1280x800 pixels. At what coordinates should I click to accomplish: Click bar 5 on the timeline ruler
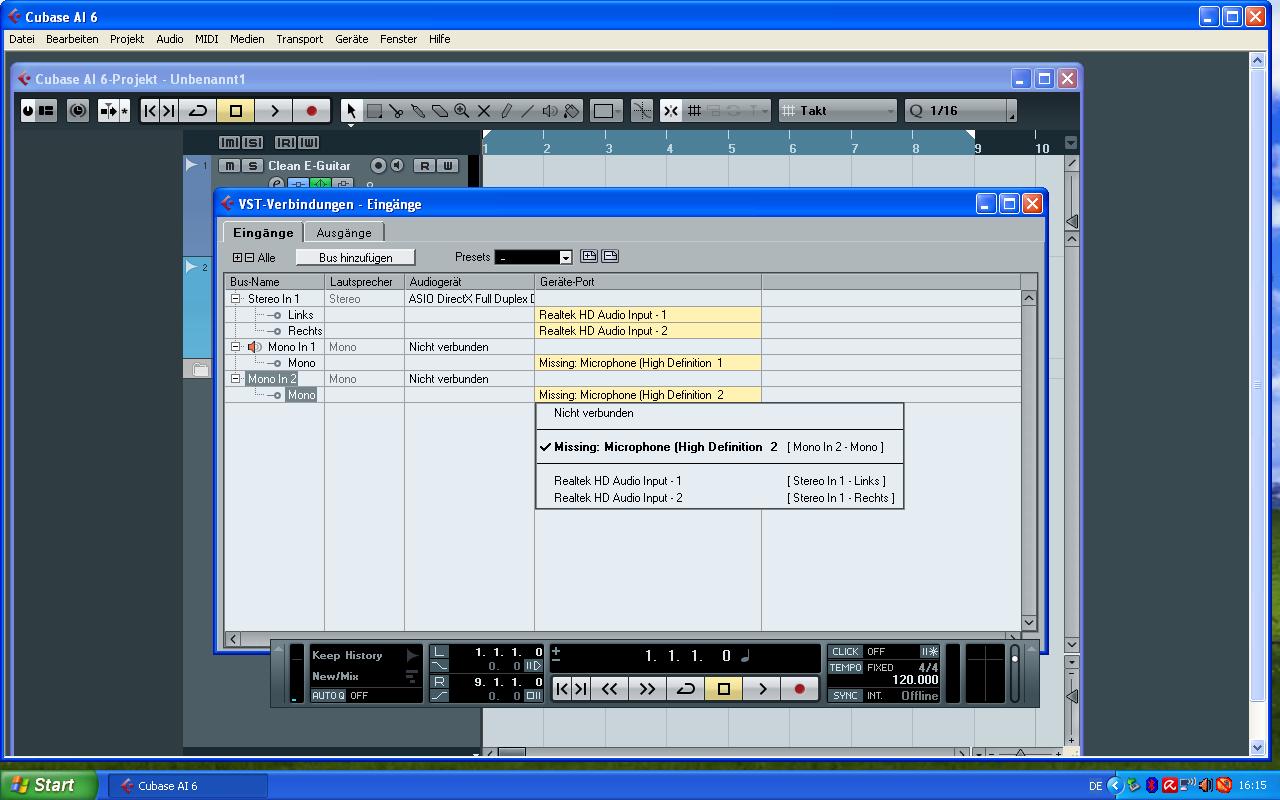pyautogui.click(x=731, y=148)
